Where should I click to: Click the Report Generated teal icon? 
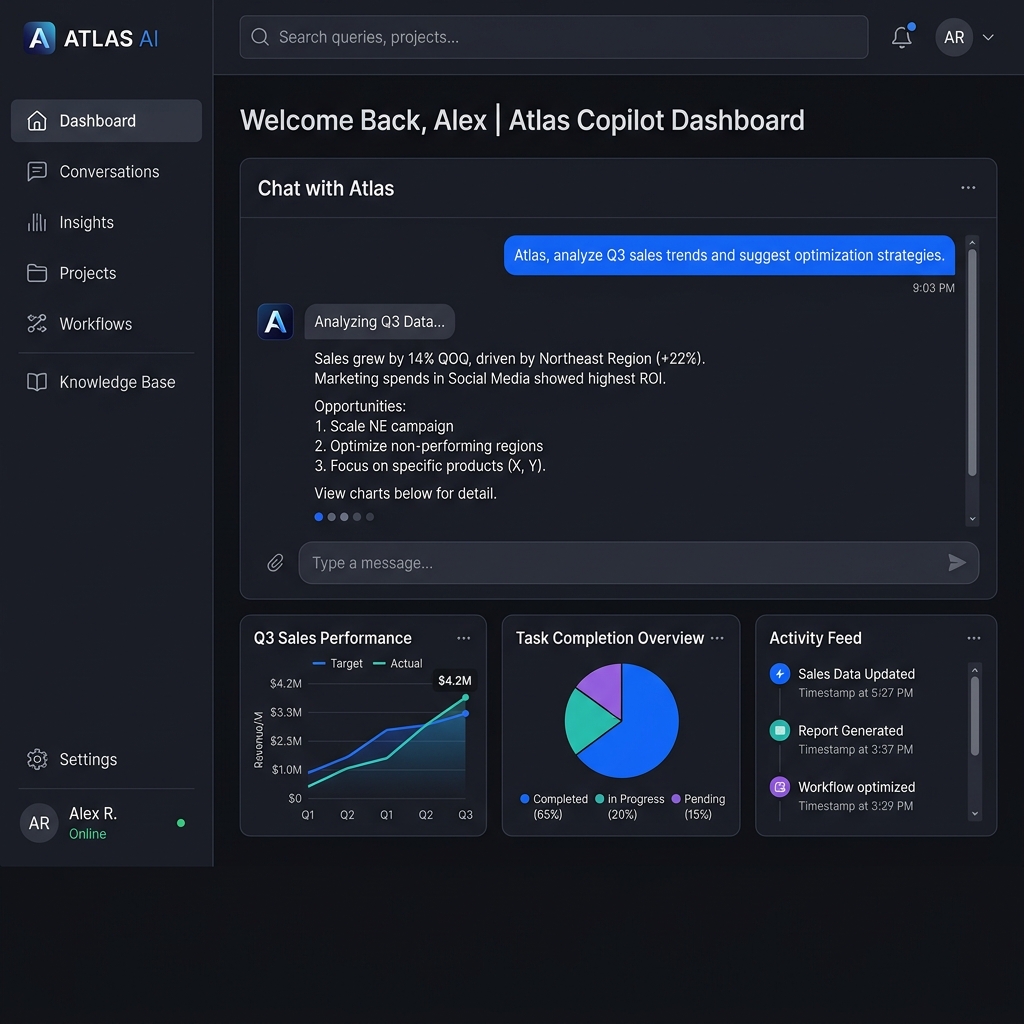[780, 730]
